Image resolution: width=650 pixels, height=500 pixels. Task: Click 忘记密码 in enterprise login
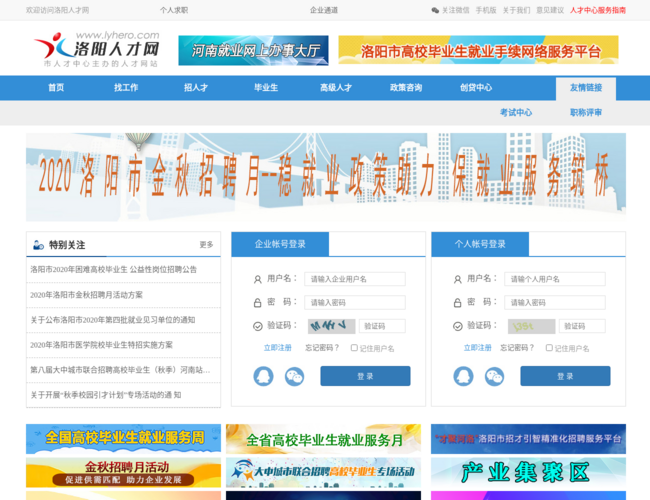coord(322,348)
